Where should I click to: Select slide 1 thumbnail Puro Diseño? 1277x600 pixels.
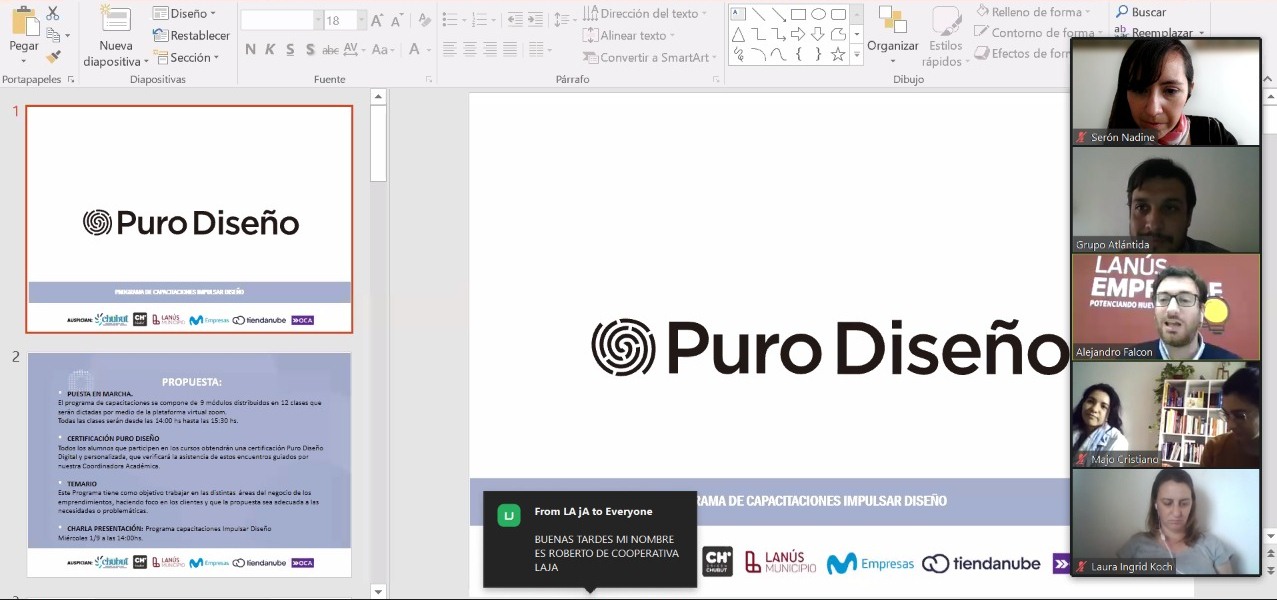coord(189,219)
